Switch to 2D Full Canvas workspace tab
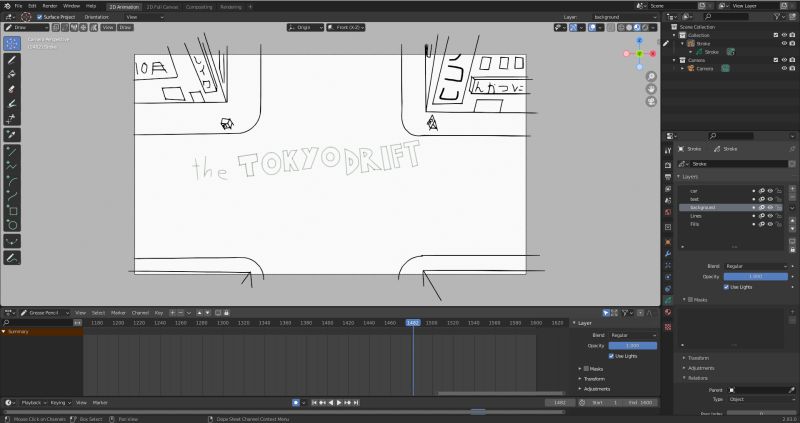 tap(162, 7)
